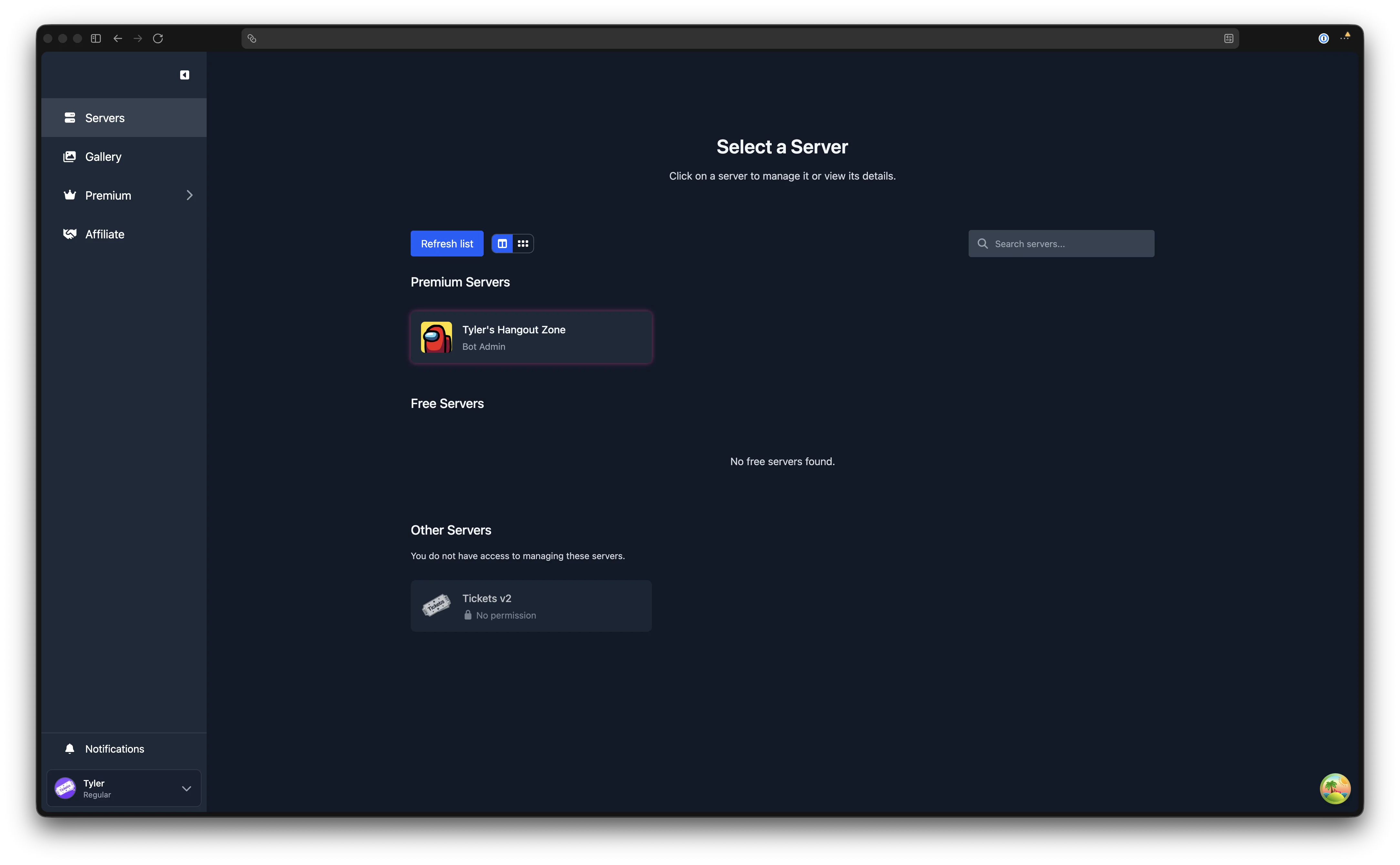The height and width of the screenshot is (865, 1400).
Task: Click the Affiliate handshake icon
Action: pos(70,234)
